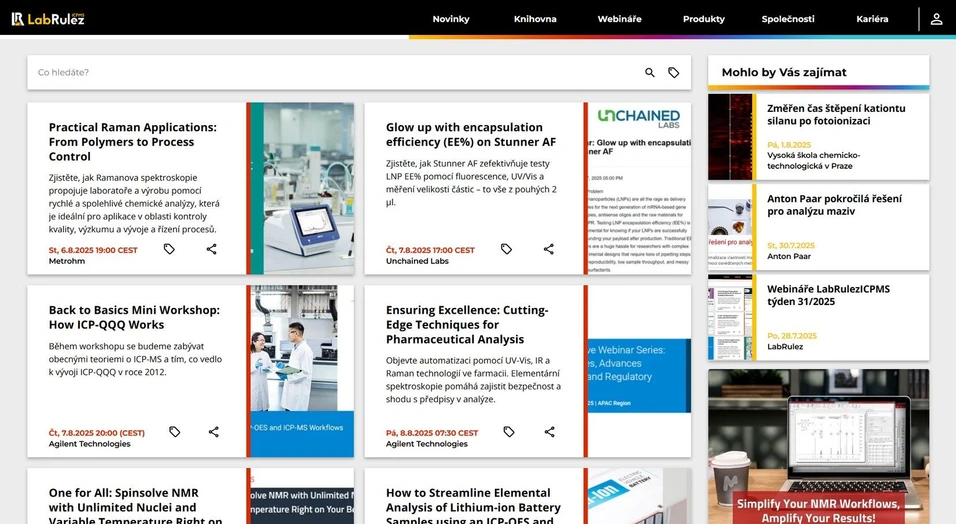Share the Practical Raman Applications webinar
The width and height of the screenshot is (956, 524).
tap(211, 249)
